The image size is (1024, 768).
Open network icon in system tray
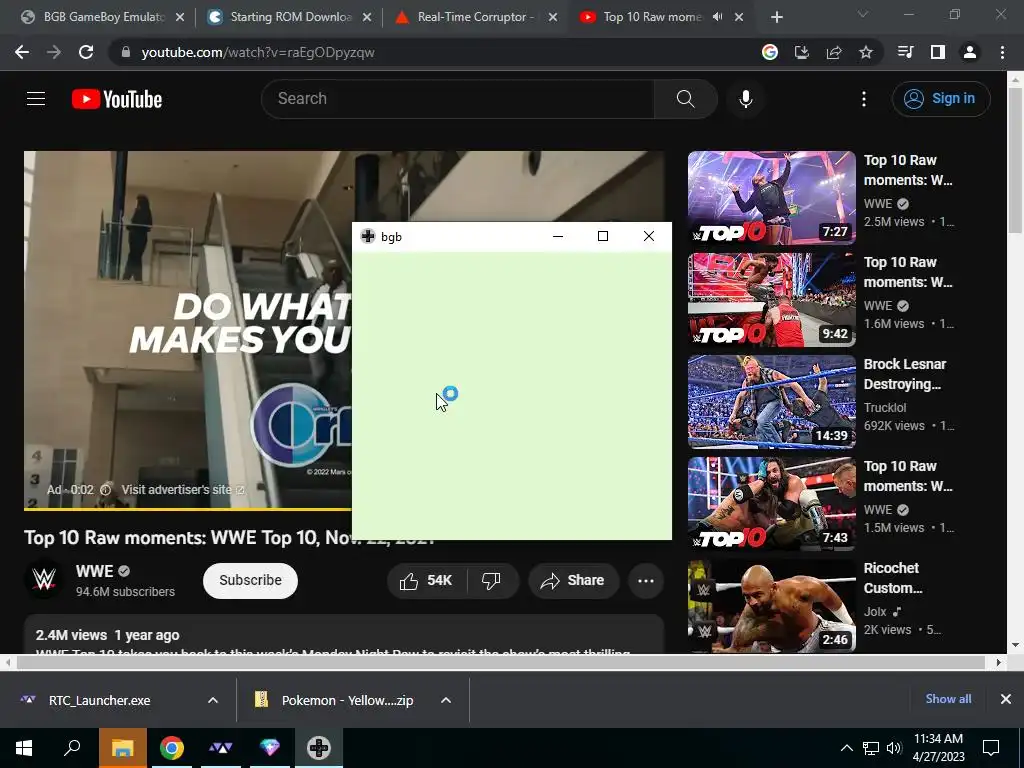(871, 748)
